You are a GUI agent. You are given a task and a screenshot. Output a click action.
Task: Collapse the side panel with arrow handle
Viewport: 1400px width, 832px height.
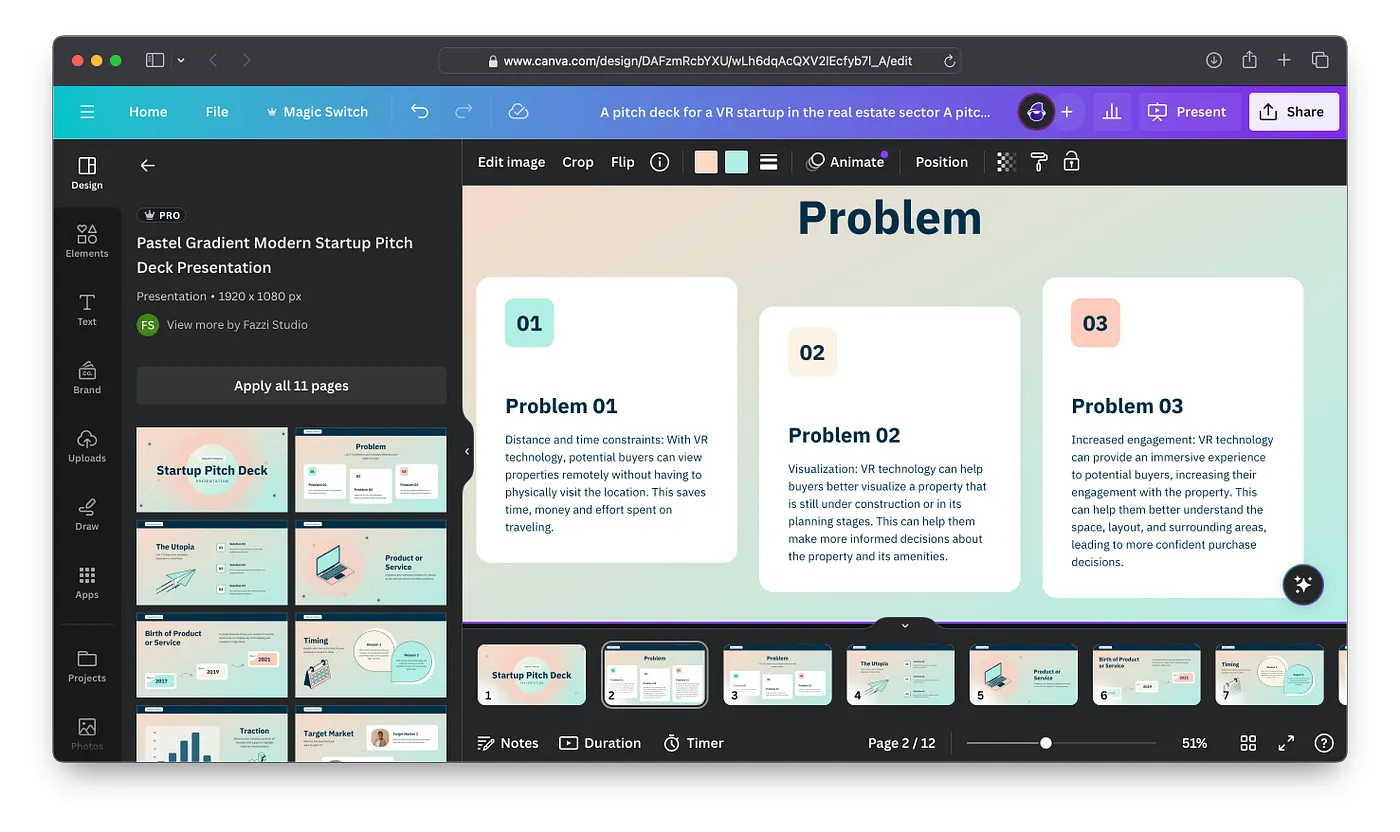[x=467, y=452]
